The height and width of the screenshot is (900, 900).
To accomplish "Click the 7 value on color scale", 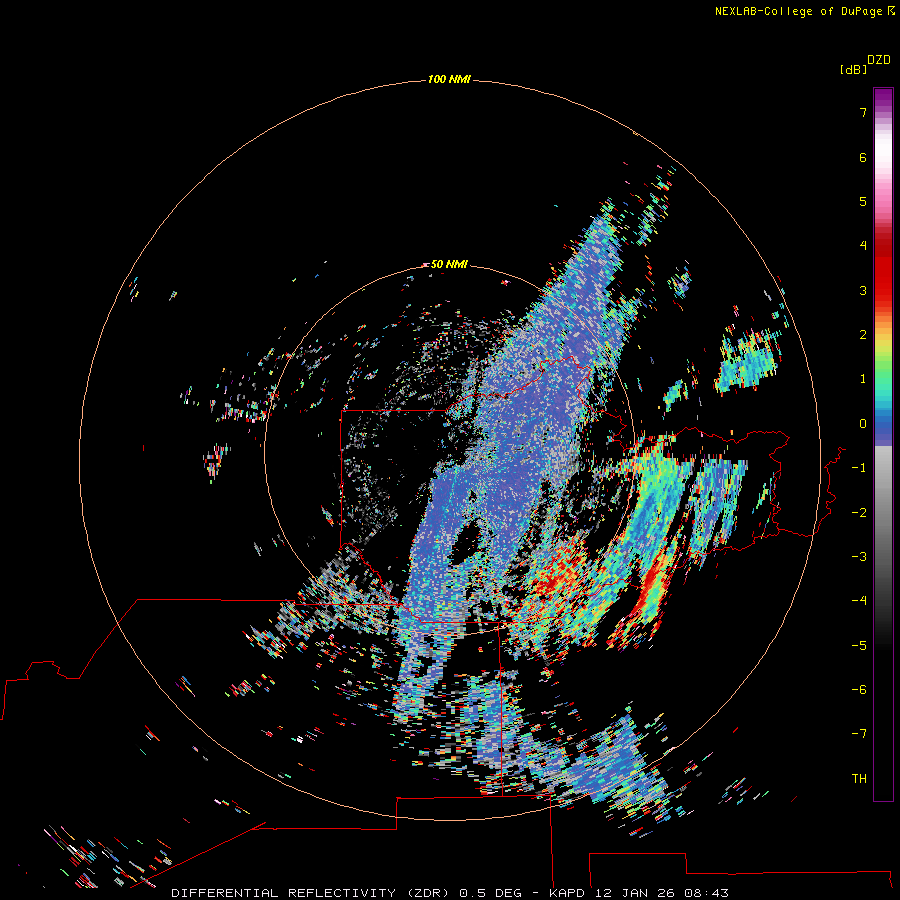I will (x=863, y=112).
